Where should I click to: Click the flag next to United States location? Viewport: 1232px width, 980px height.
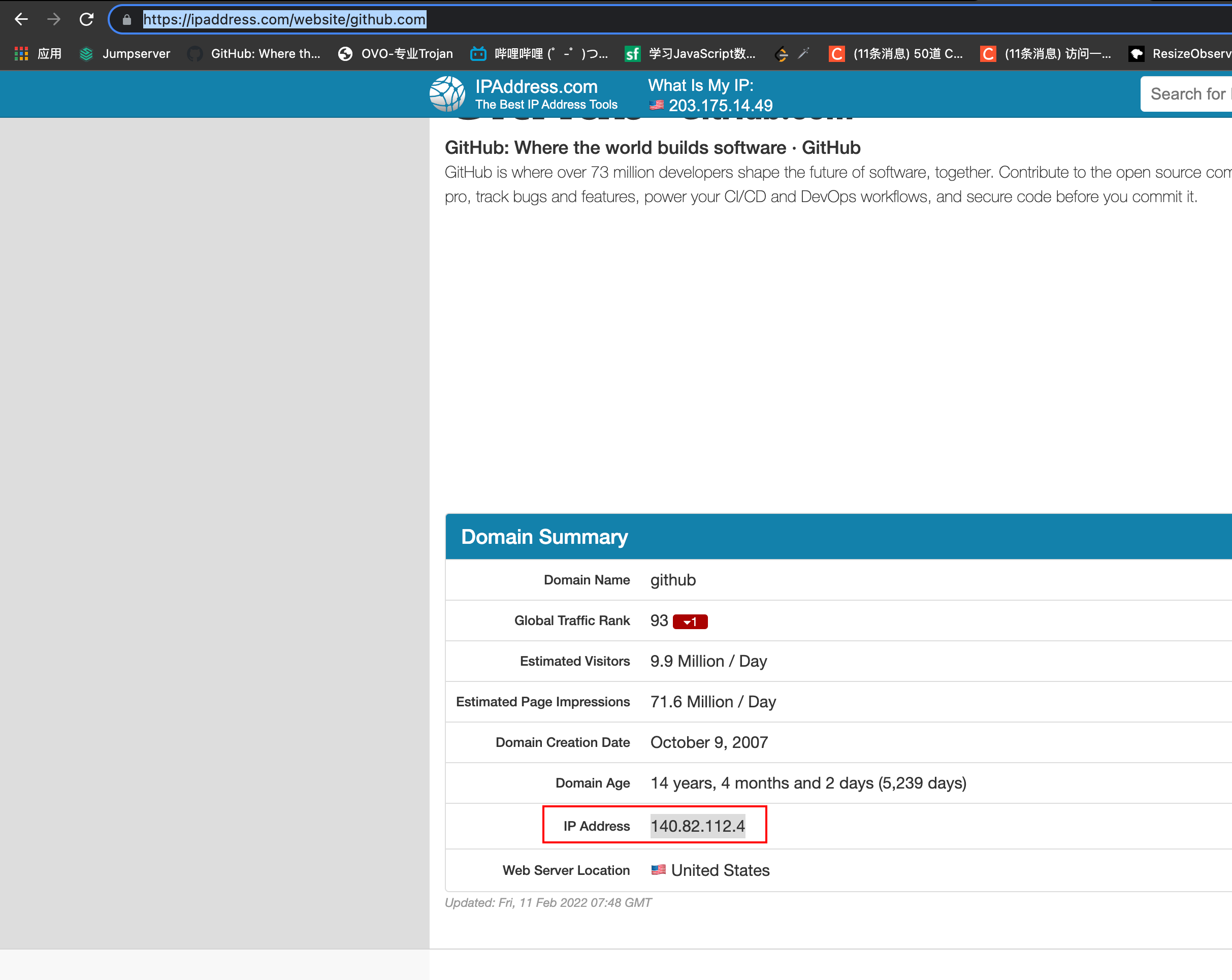tap(658, 870)
